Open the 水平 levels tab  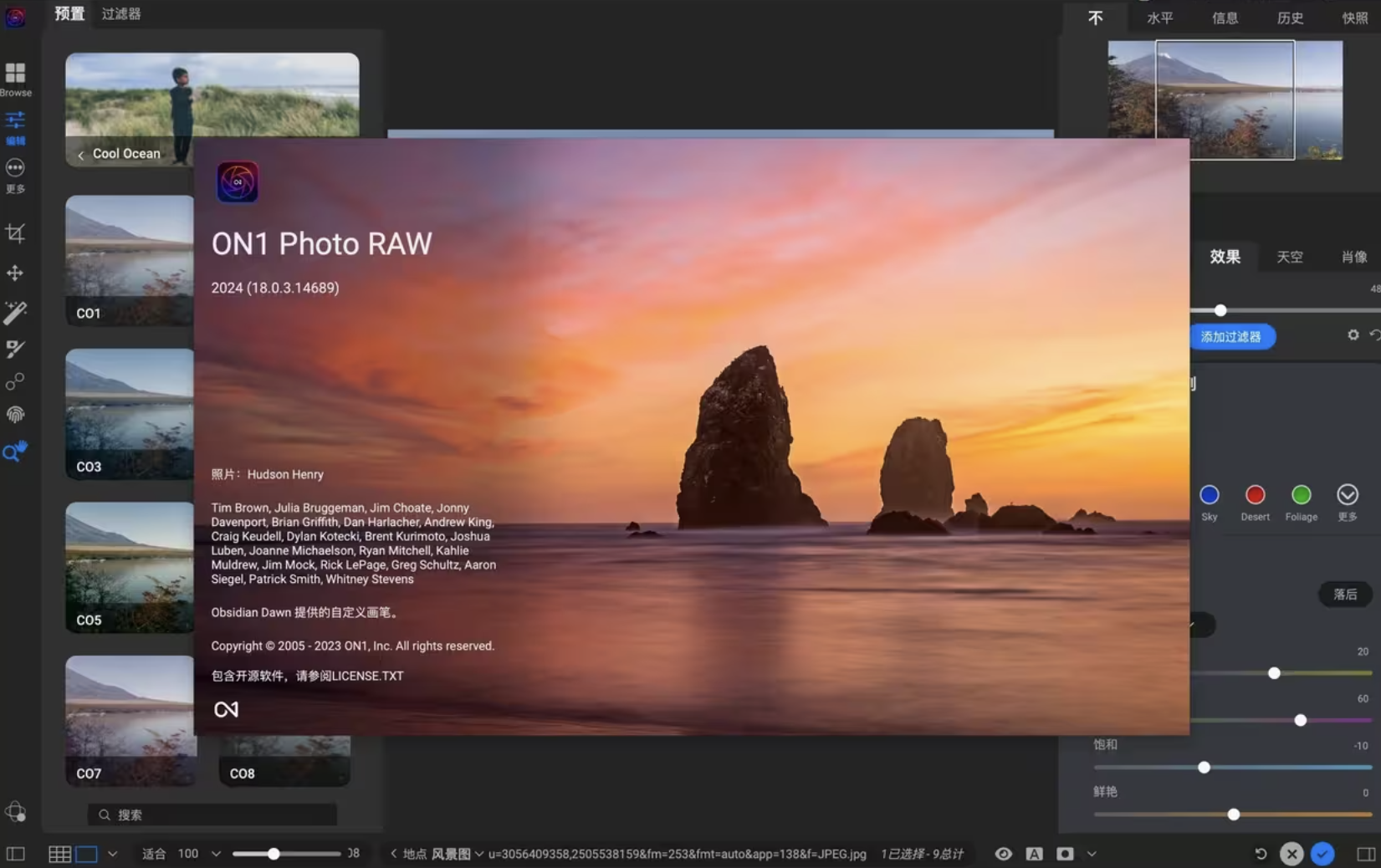(1159, 18)
